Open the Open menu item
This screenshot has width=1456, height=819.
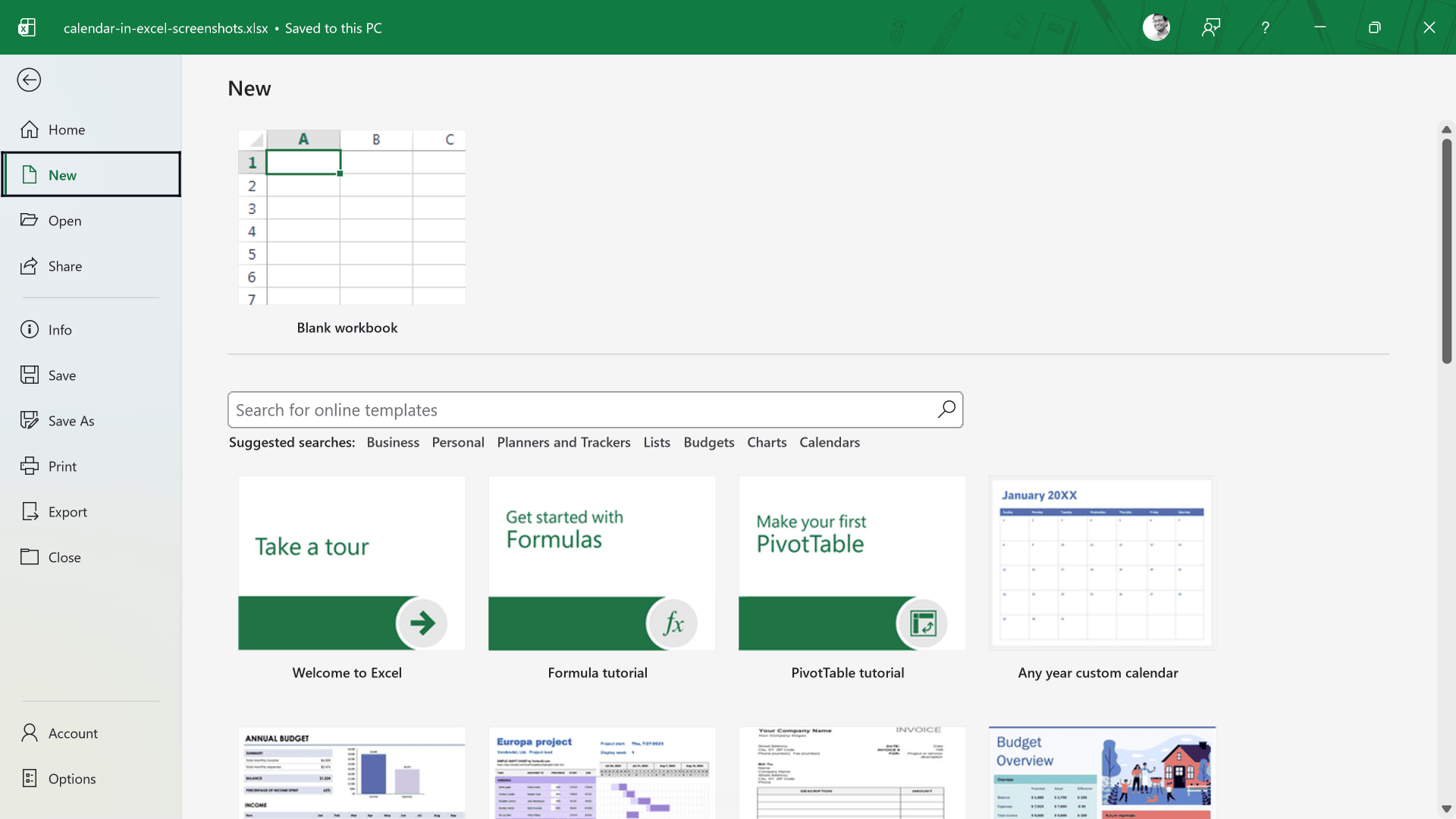pos(91,220)
